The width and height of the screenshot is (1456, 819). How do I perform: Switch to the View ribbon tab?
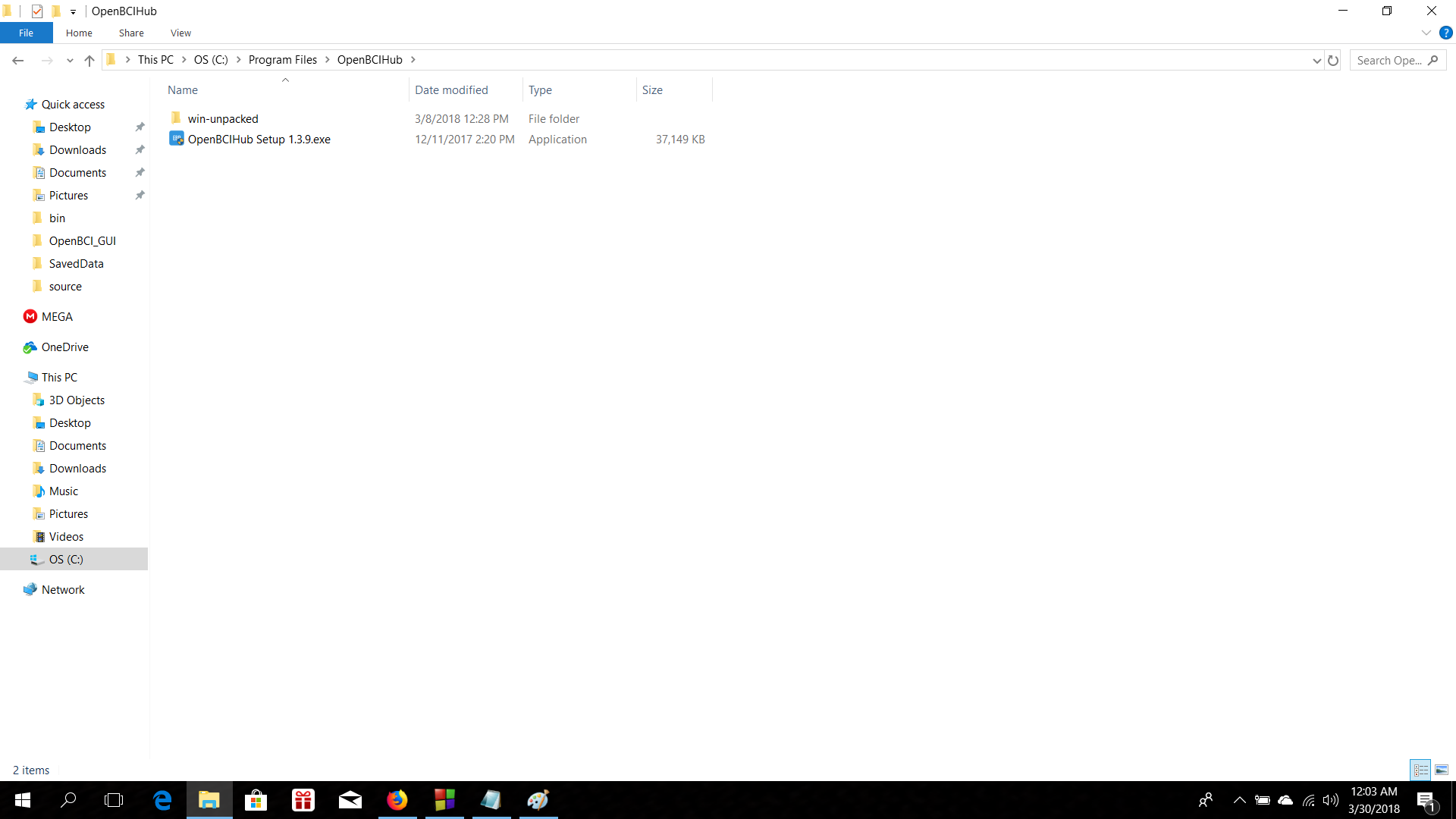[x=180, y=33]
